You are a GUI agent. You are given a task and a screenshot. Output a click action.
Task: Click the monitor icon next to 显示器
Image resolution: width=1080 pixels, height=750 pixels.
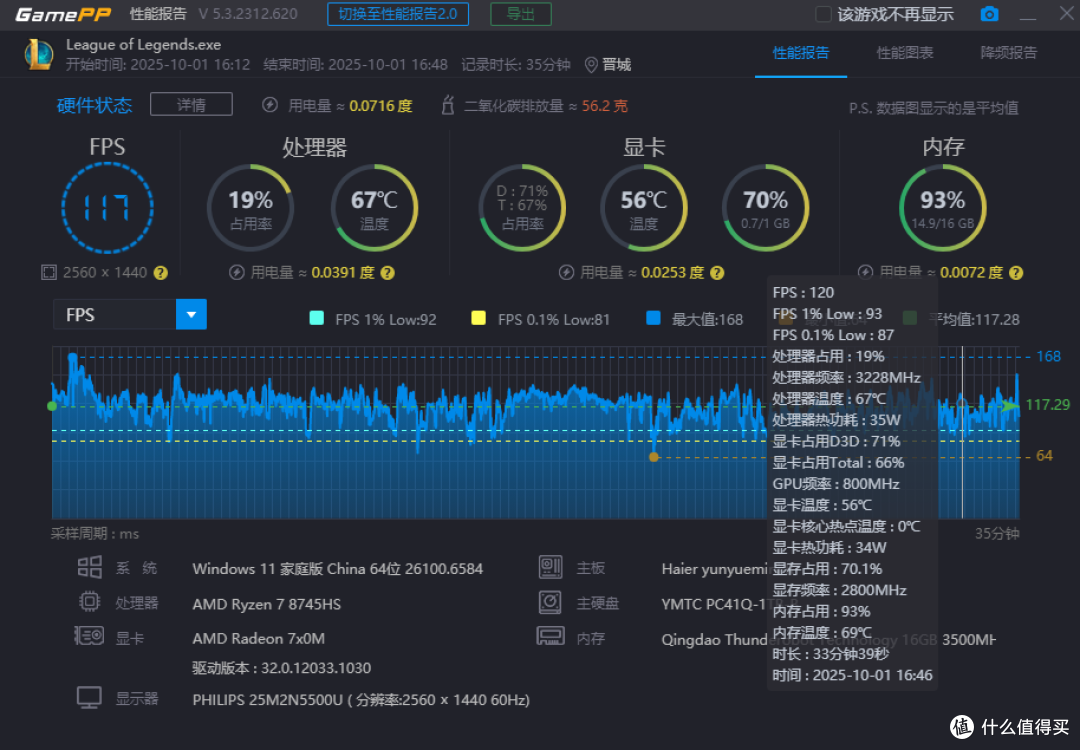tap(90, 698)
